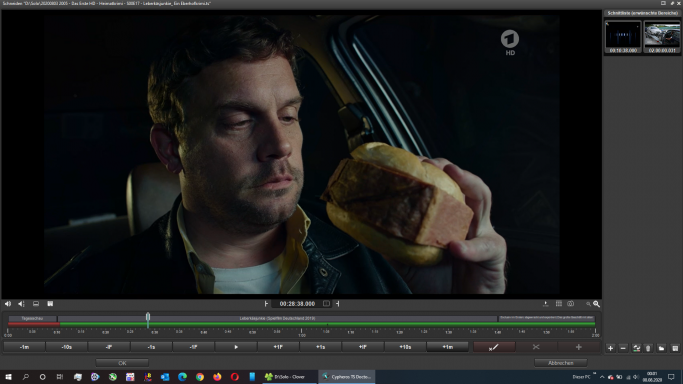Delete cut list with the trash icon
This screenshot has height=384, width=683.
coord(649,348)
